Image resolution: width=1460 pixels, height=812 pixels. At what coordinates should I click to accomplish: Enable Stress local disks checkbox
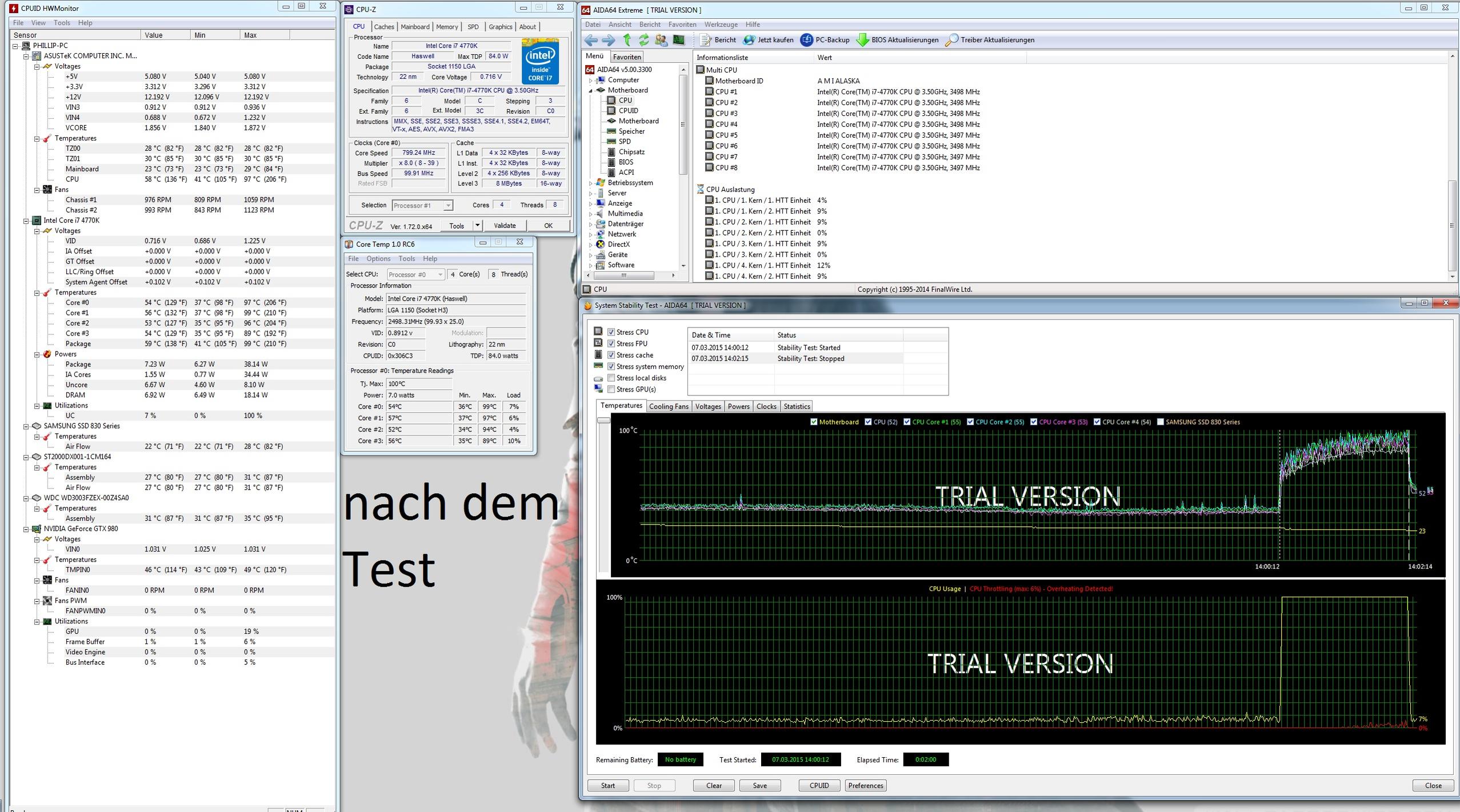point(611,378)
